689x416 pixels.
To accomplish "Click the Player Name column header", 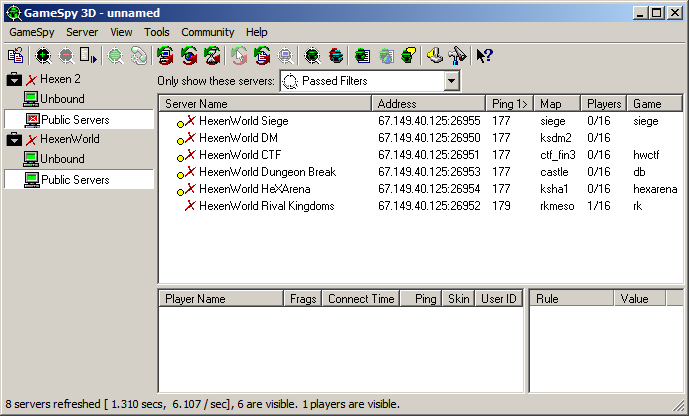I will coord(221,299).
